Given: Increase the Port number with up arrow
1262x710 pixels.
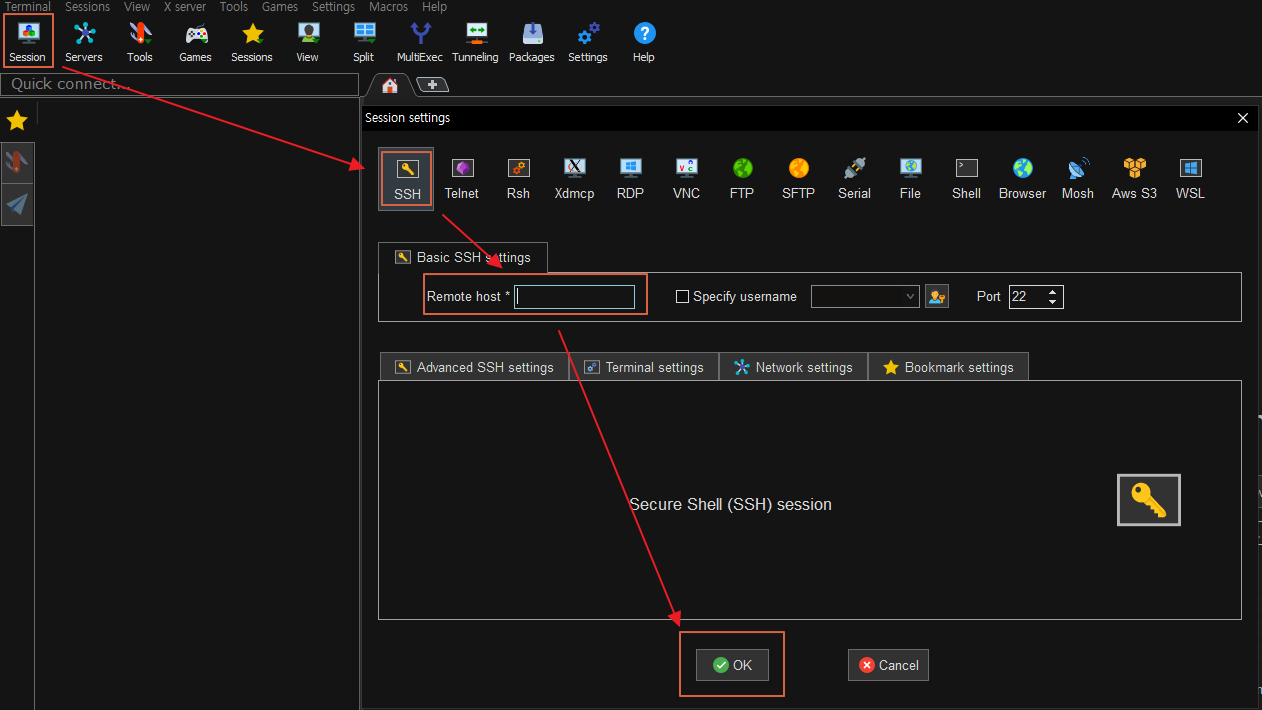Looking at the screenshot, I should click(1052, 291).
